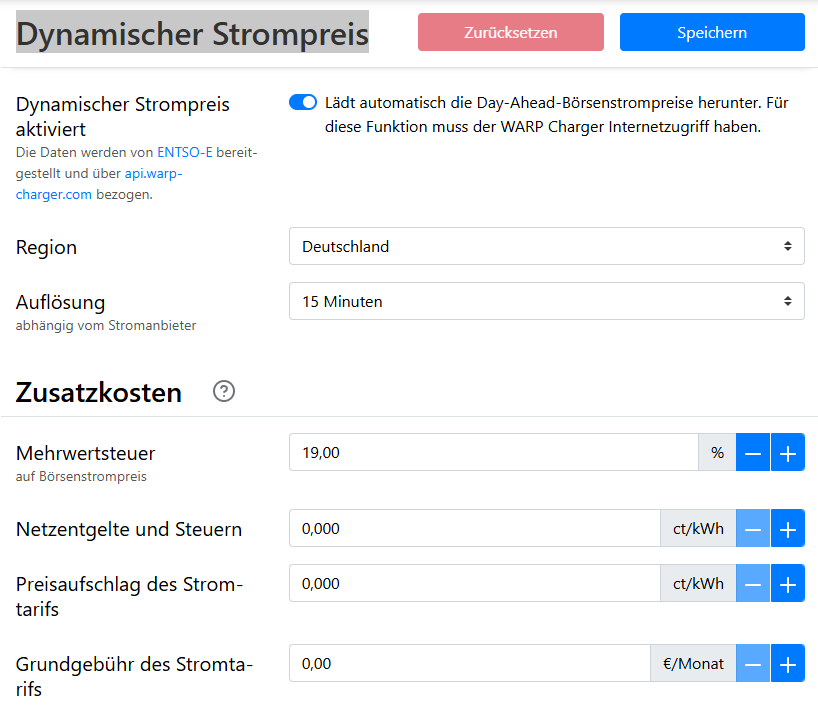Click the Grundgebühr des Stromtarifs input field
The width and height of the screenshot is (818, 708).
click(x=470, y=663)
